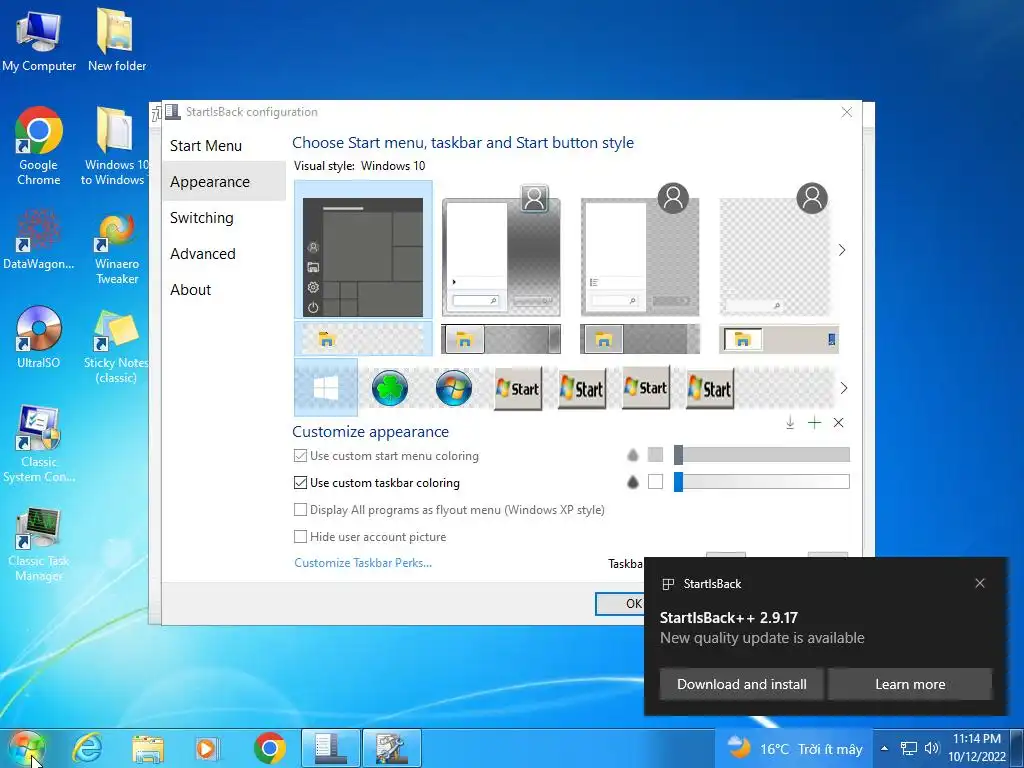
Task: Toggle Use custom taskbar coloring
Action: (x=377, y=483)
